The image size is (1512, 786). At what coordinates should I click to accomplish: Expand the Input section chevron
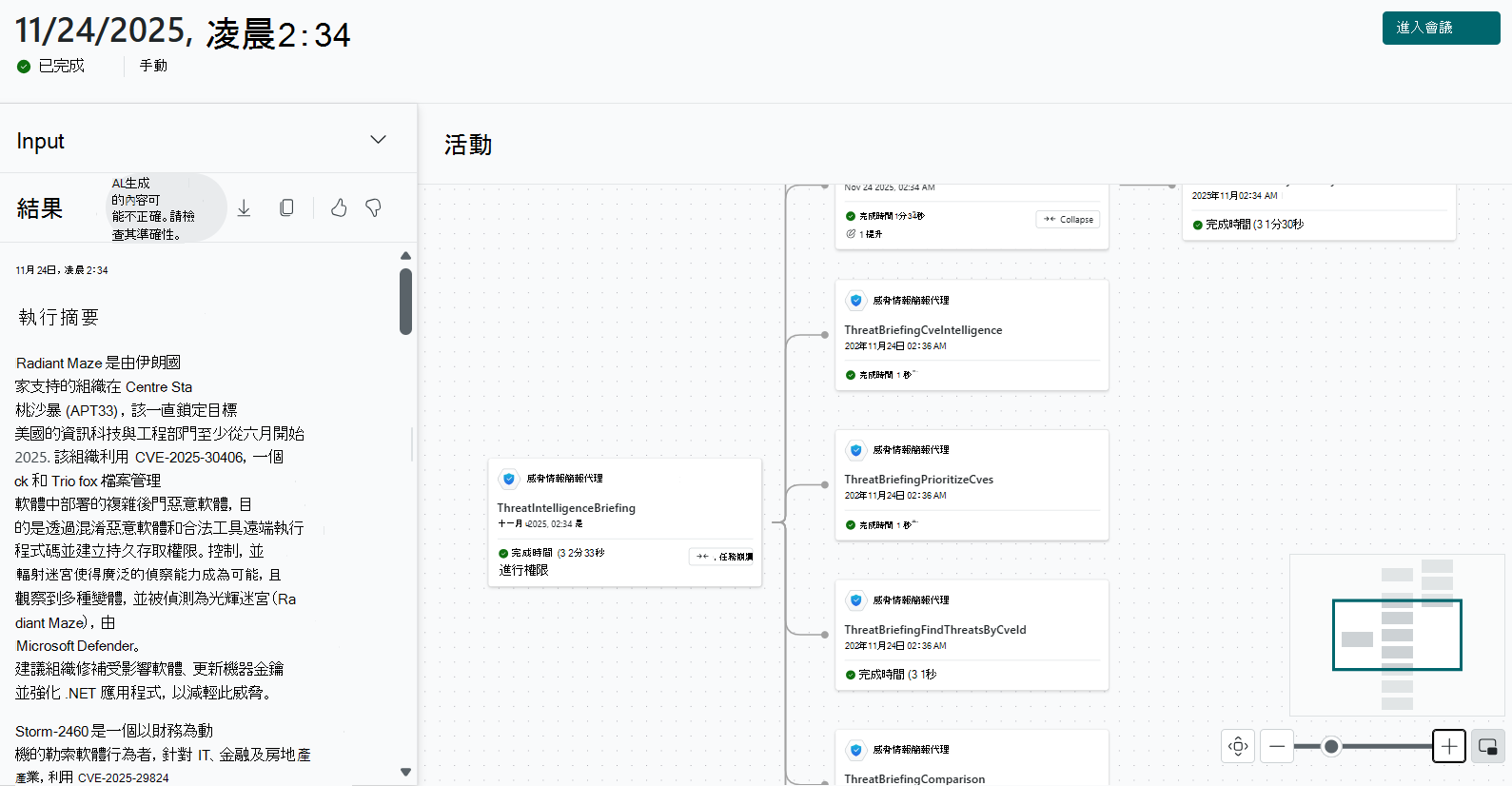click(378, 140)
